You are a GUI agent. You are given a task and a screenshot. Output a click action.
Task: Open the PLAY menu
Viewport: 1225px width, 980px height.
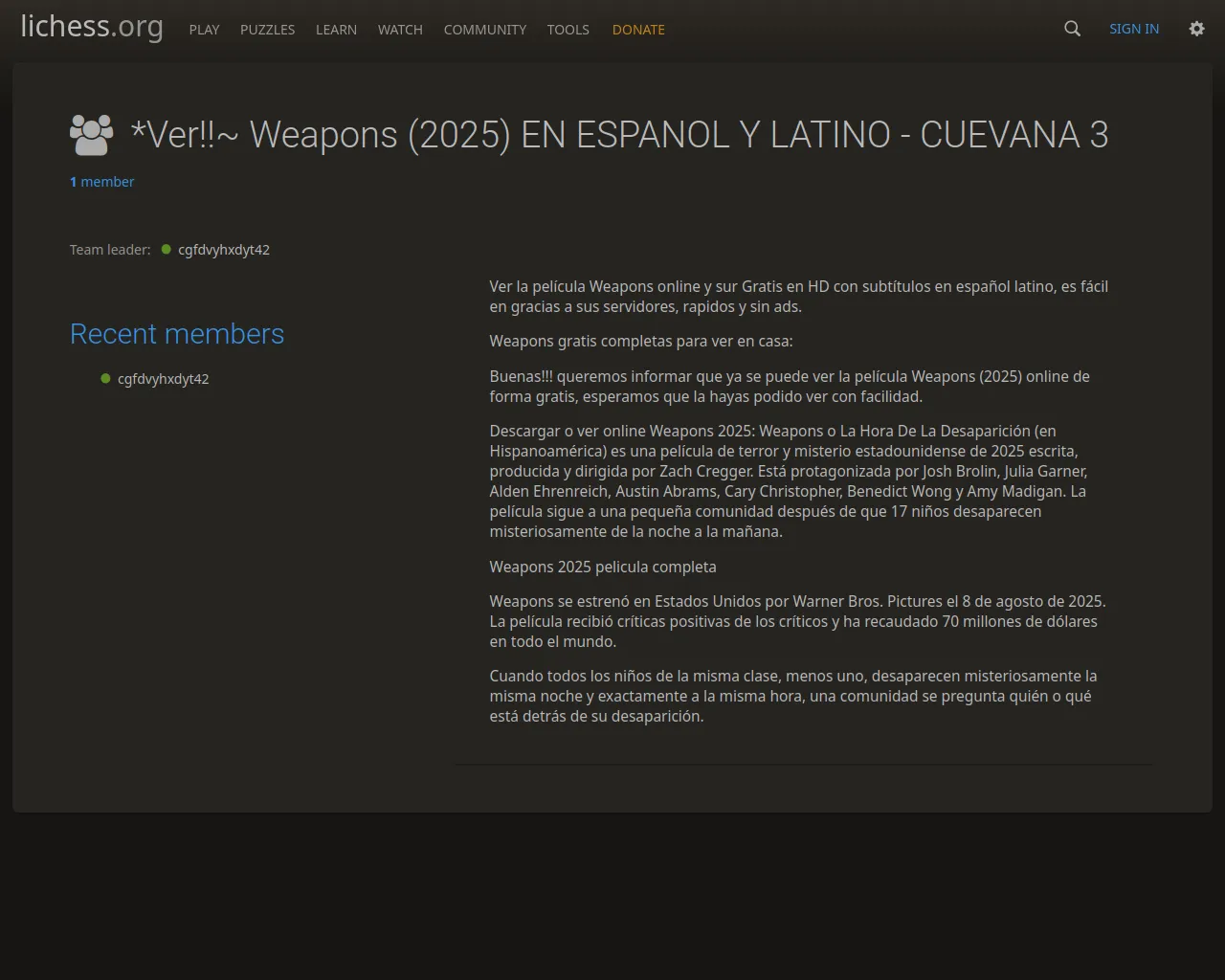pos(204,30)
